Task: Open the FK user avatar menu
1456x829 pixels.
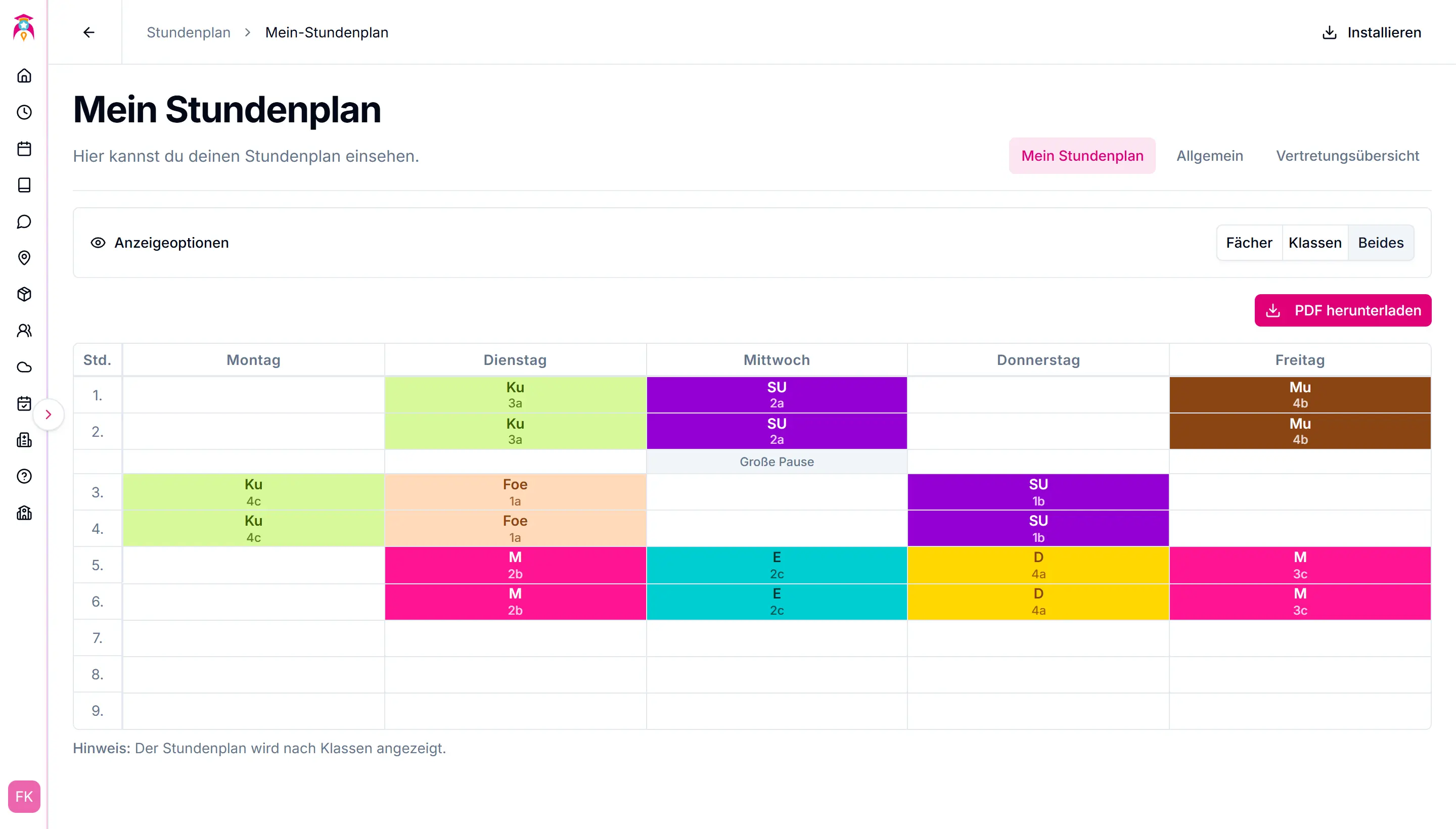Action: click(24, 796)
